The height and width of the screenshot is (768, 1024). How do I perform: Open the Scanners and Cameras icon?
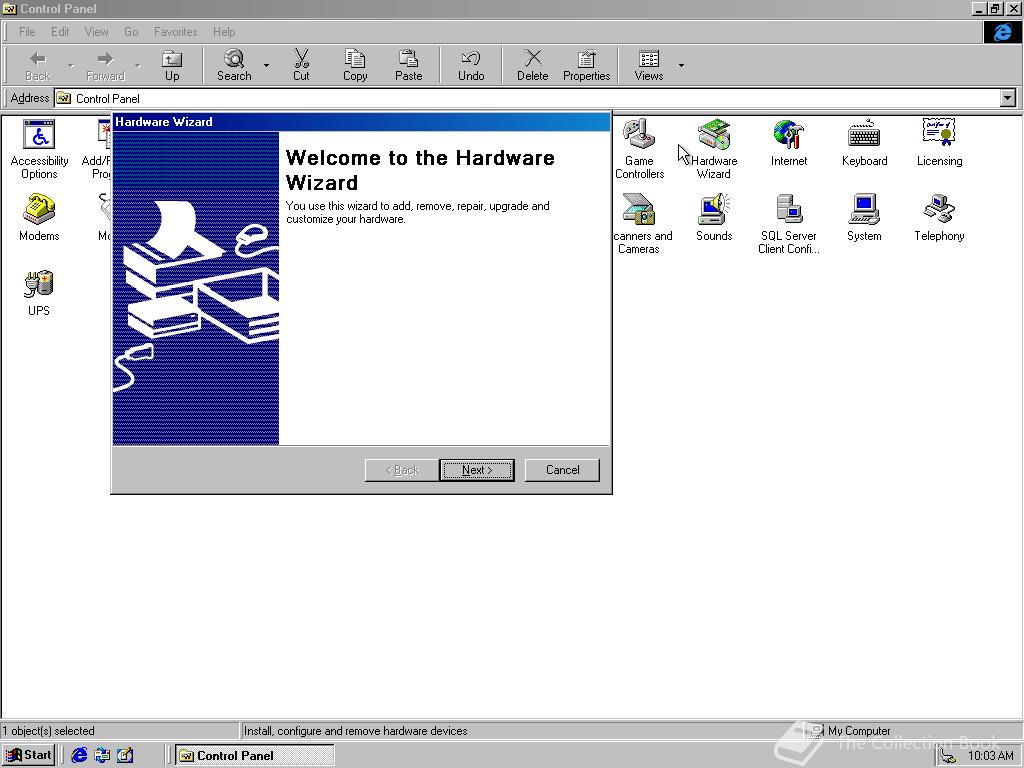click(x=639, y=223)
